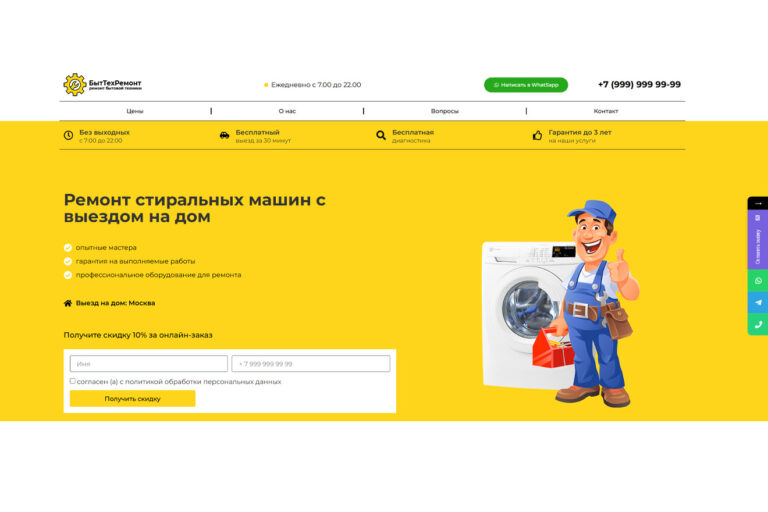Open the purple leave-request side tab
This screenshot has height=512, width=768.
758,240
